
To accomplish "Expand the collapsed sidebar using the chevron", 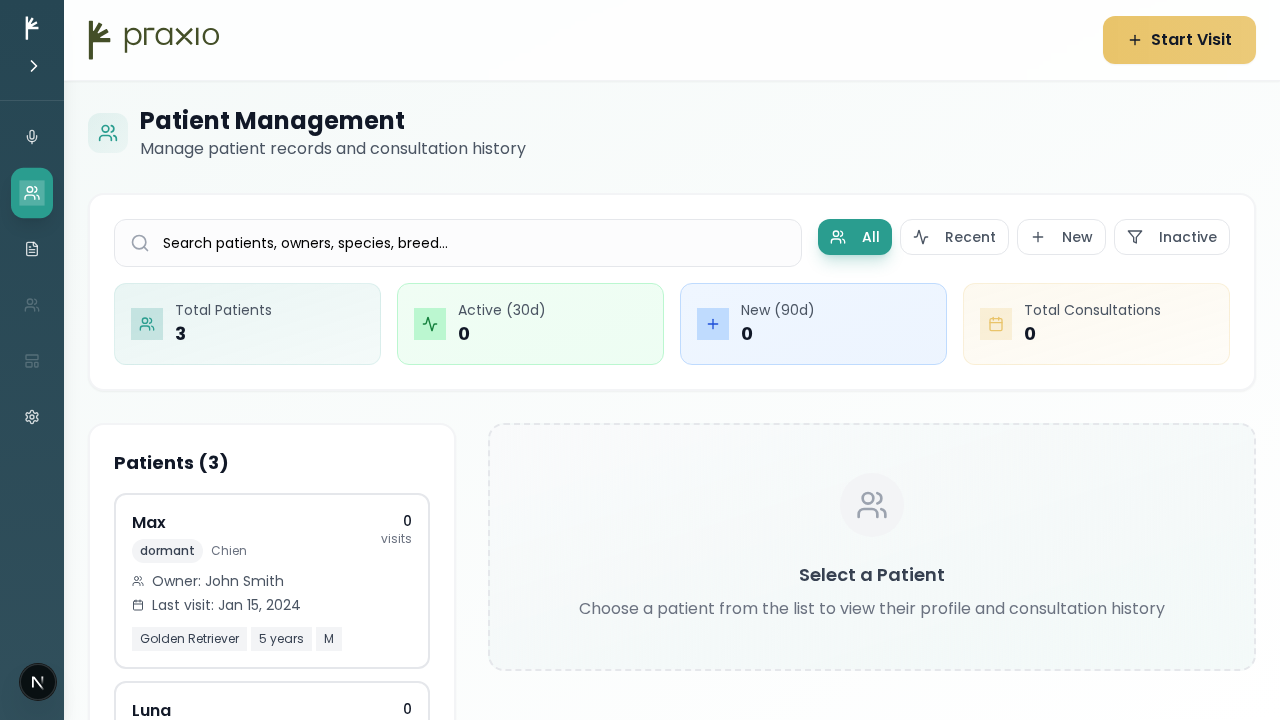I will [32, 66].
